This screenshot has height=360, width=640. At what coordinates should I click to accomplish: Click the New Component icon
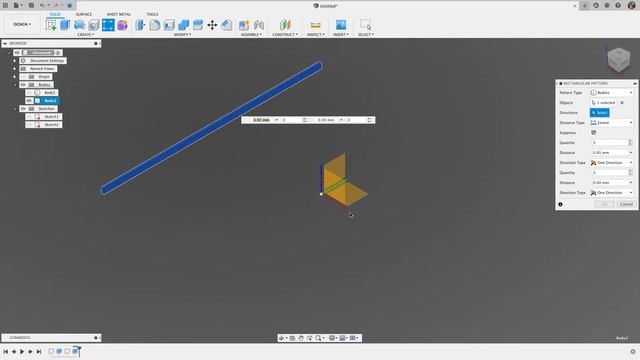(x=244, y=25)
